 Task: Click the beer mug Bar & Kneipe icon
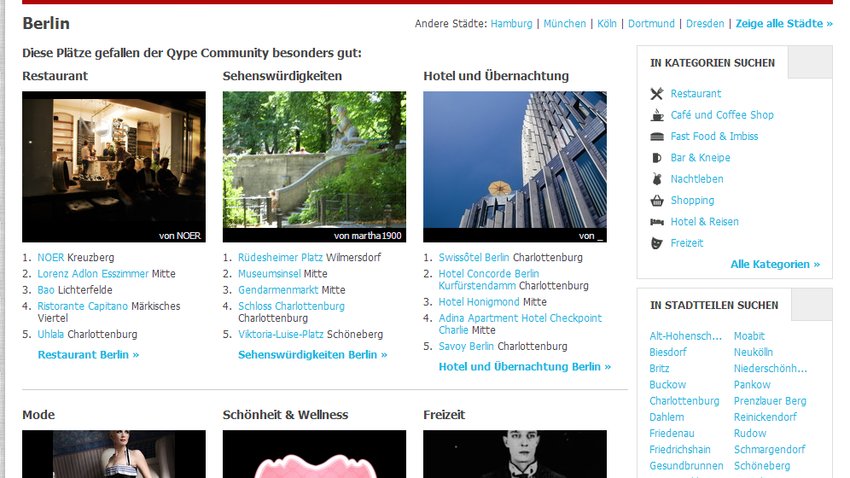[x=656, y=158]
